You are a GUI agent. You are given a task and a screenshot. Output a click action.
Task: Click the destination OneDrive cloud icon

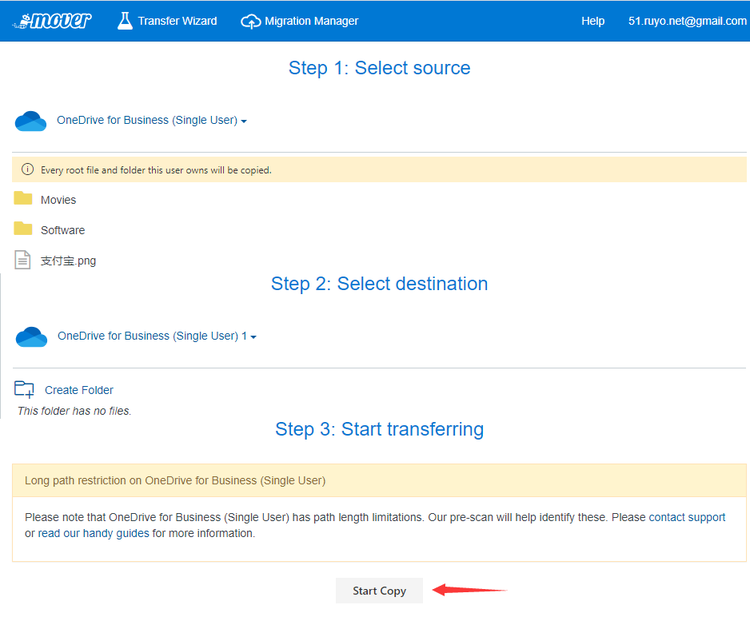(32, 337)
